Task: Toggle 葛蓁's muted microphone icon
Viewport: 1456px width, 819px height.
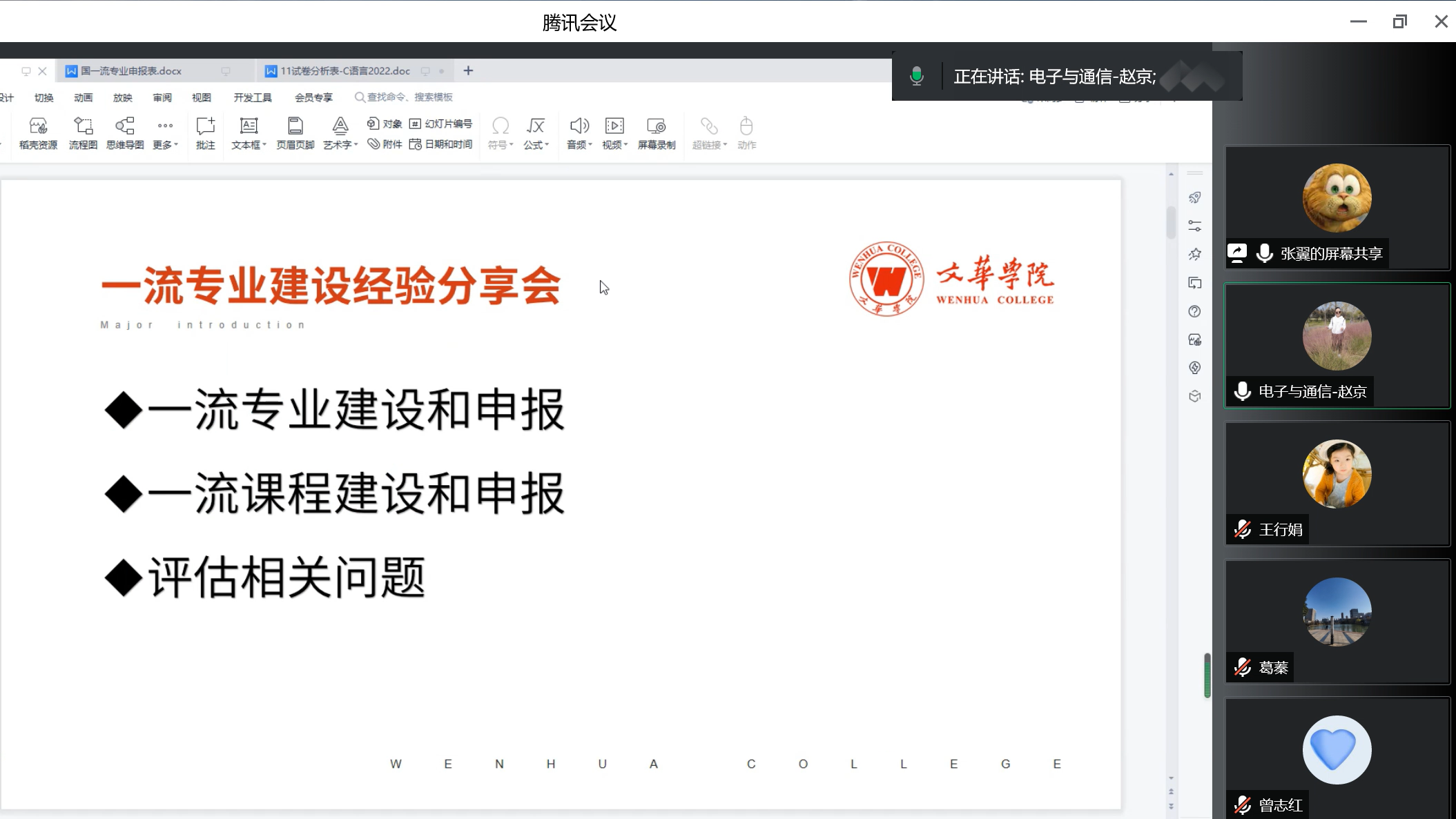Action: (1243, 667)
